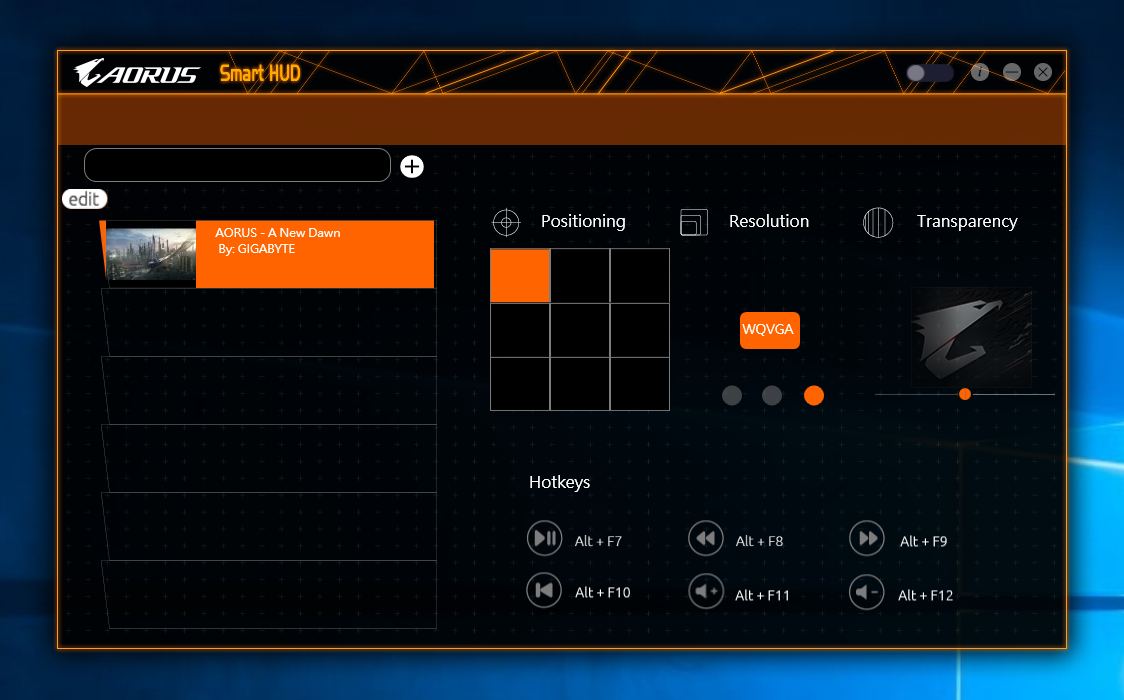Click the Alt + F11 hotkey label

point(762,595)
